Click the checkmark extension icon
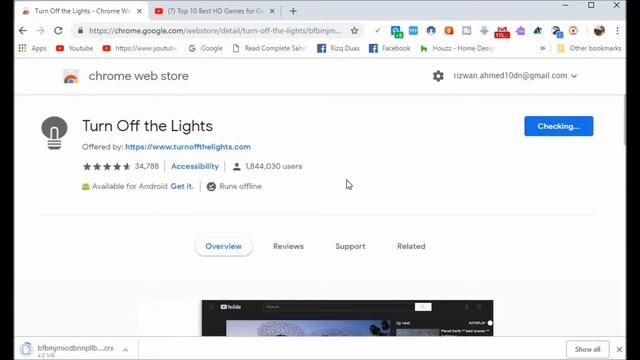Screen dimensions: 640x360 (x=378, y=31)
